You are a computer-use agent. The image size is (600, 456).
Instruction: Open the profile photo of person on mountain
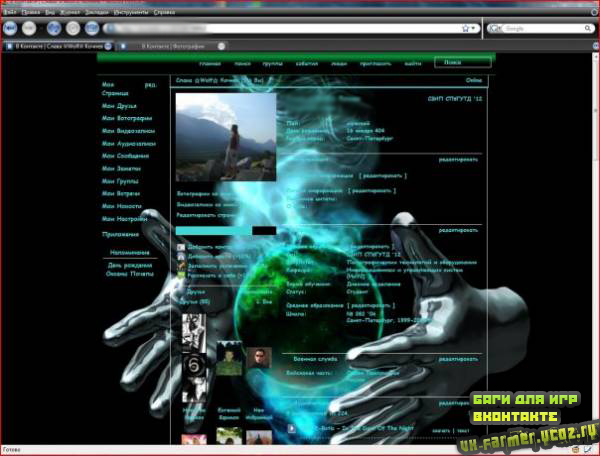[x=226, y=137]
